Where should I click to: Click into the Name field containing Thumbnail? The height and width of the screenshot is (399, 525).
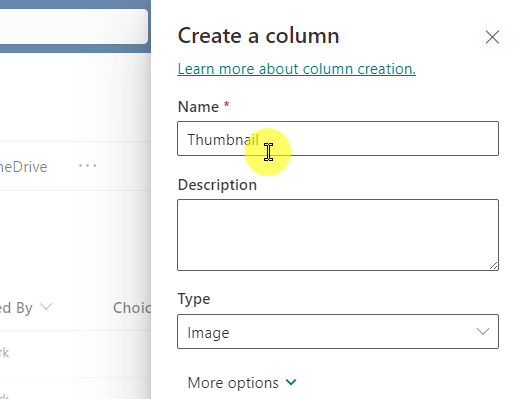[338, 139]
